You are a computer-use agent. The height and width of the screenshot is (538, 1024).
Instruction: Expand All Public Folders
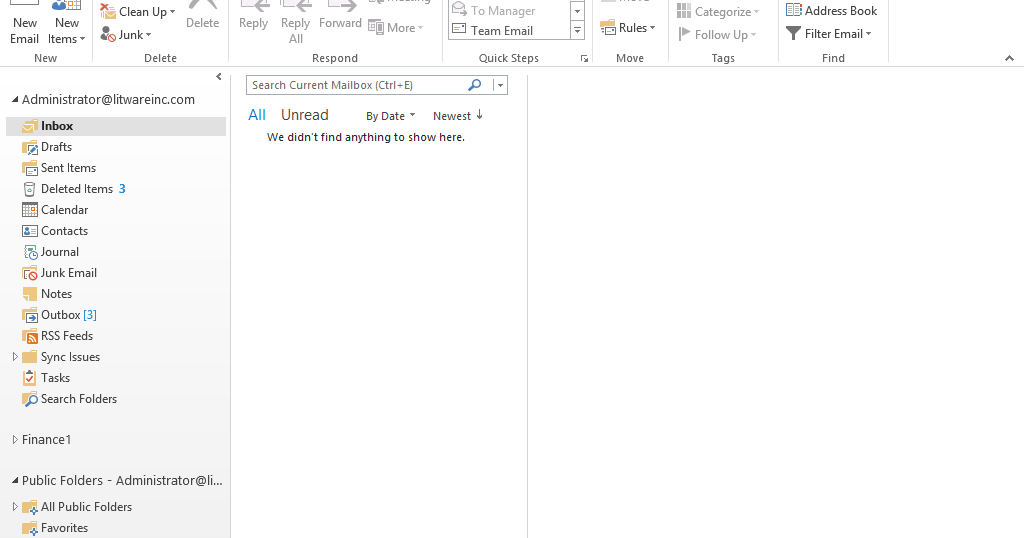point(15,507)
